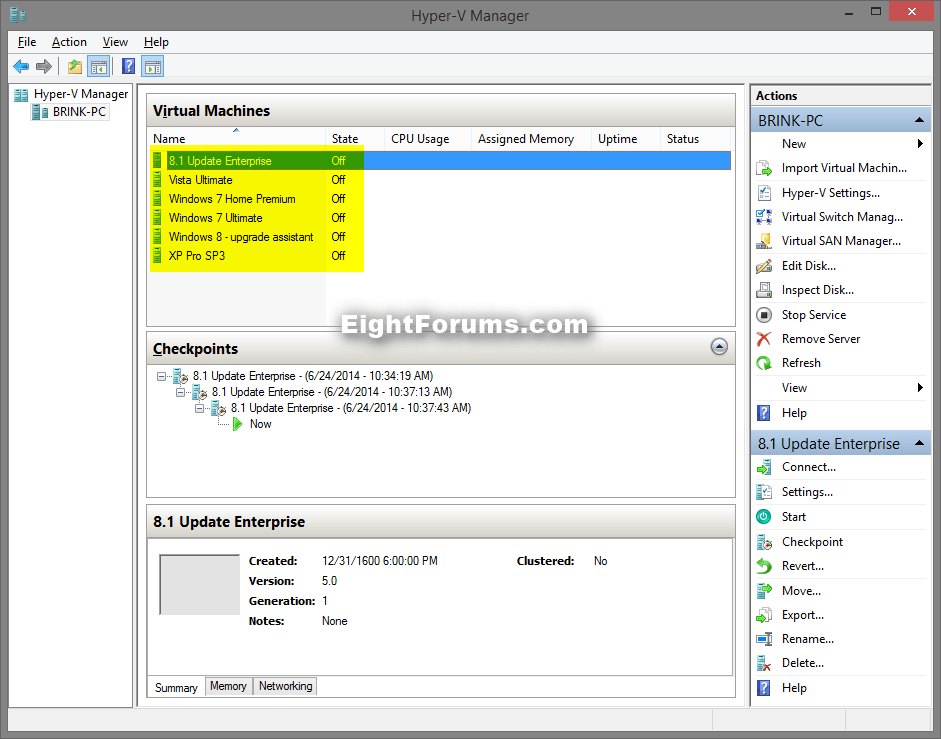Click the green Start power icon
This screenshot has height=739, width=941.
[x=764, y=517]
